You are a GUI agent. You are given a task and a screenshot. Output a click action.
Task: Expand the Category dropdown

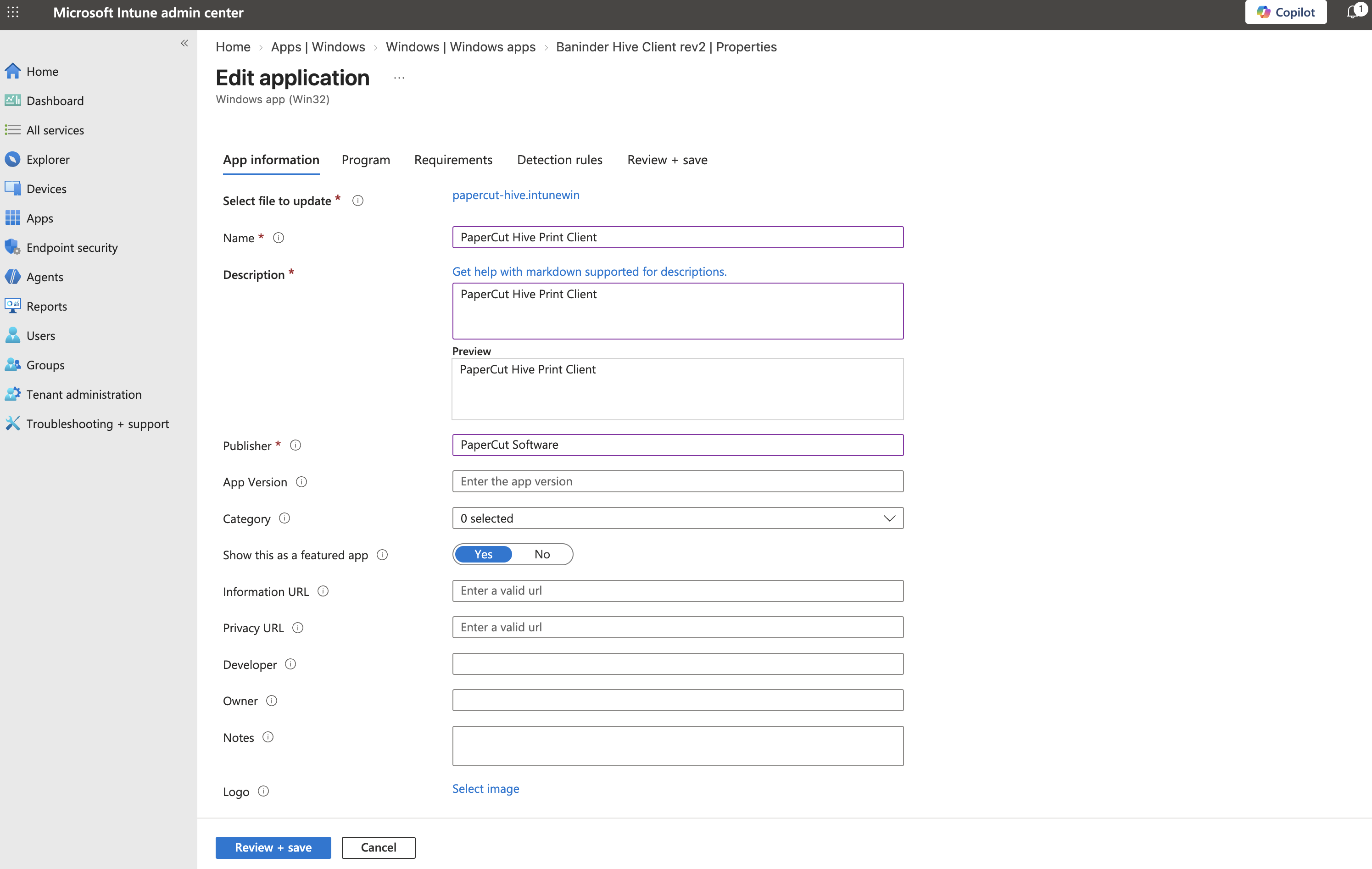(x=677, y=518)
